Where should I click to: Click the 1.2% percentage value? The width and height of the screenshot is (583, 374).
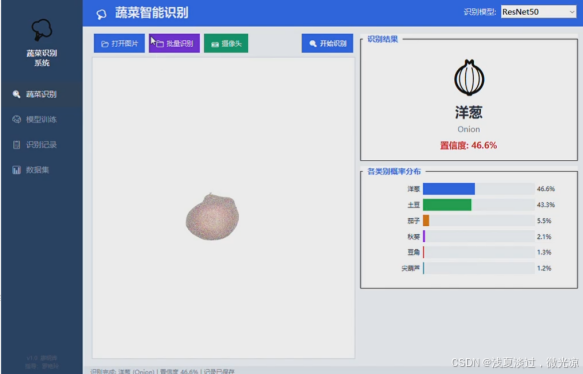[544, 268]
